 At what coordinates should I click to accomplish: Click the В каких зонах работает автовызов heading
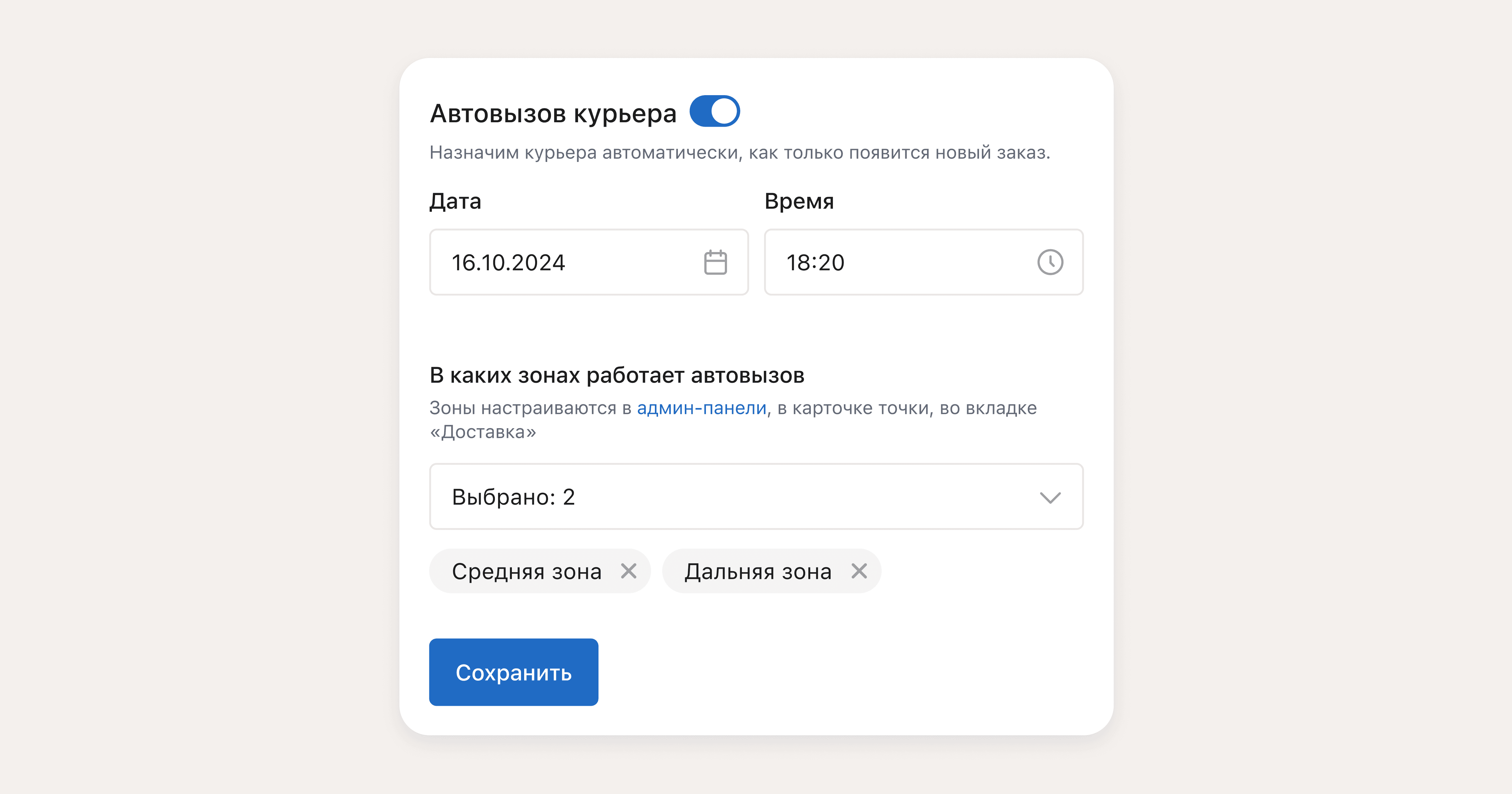(x=616, y=375)
